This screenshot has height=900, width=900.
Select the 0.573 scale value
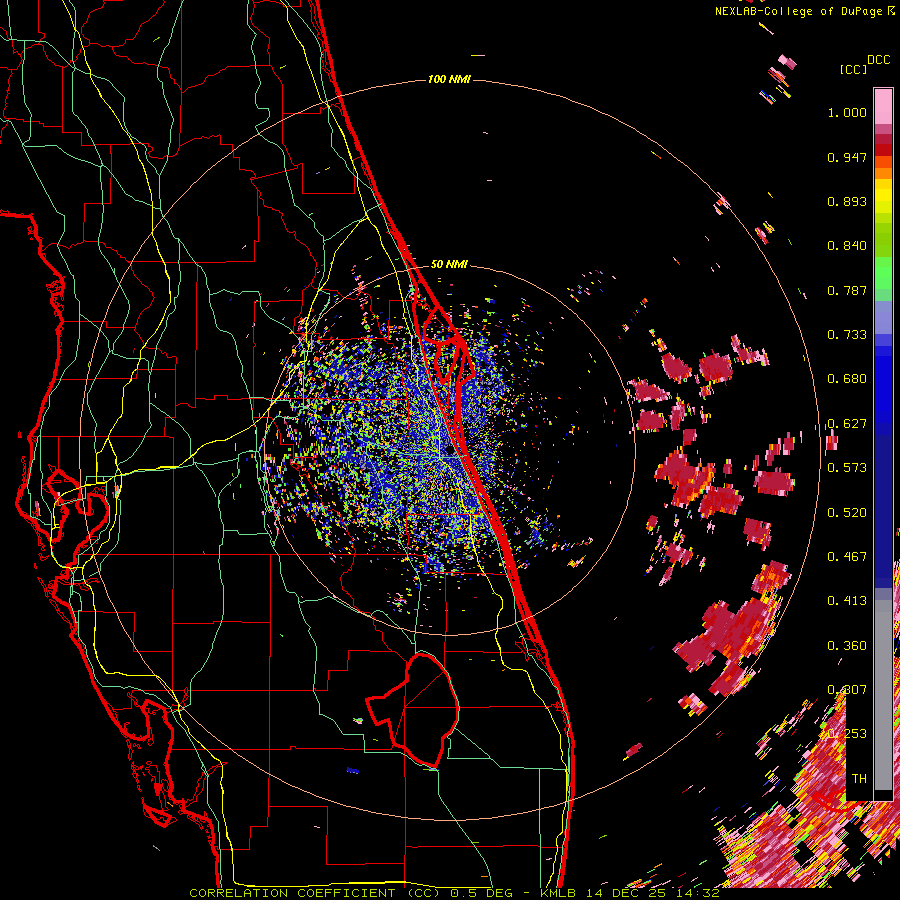847,468
